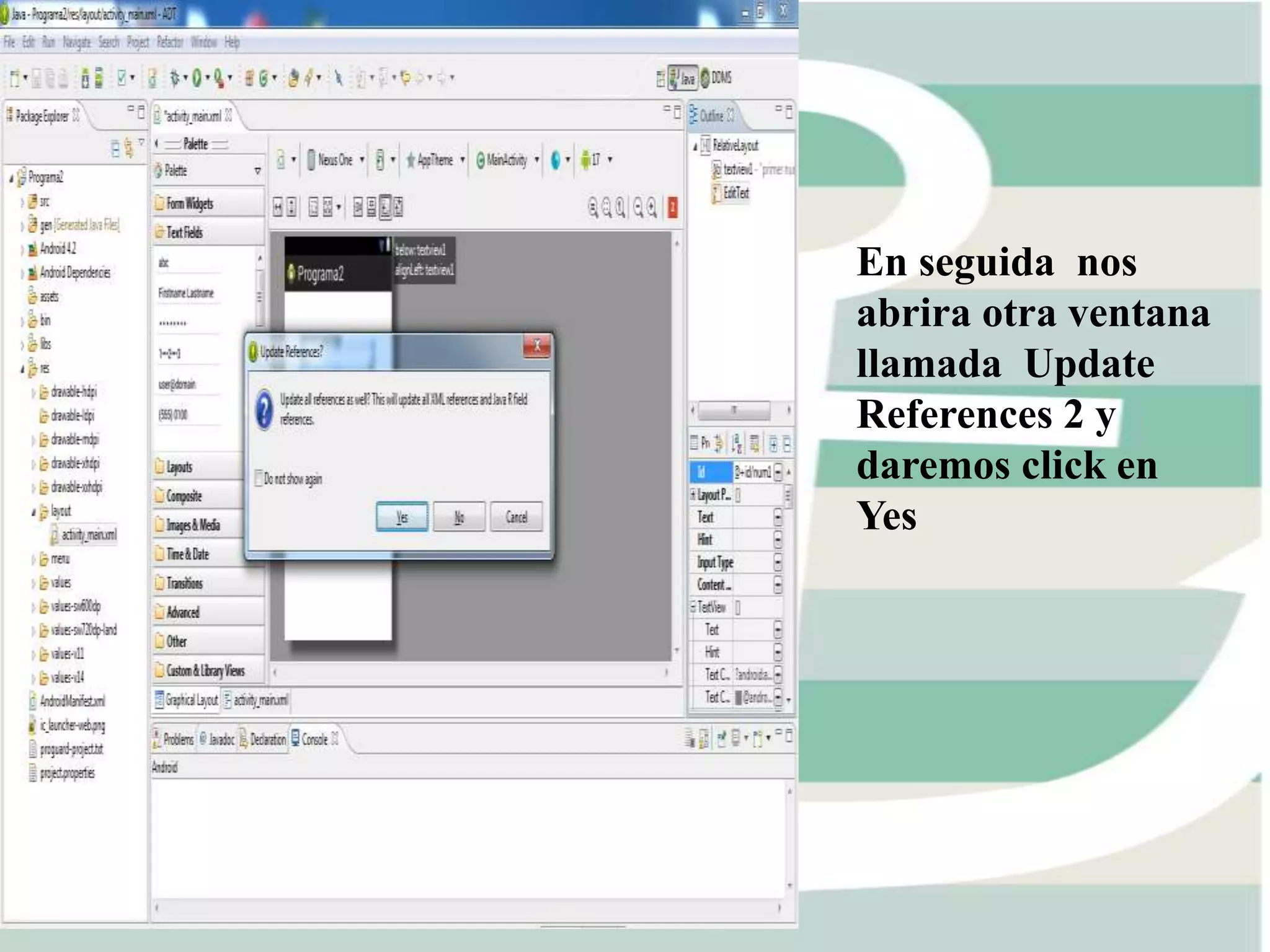Select the gen Generated Java Files folder
Viewport: 1270px width, 952px height.
(73, 225)
